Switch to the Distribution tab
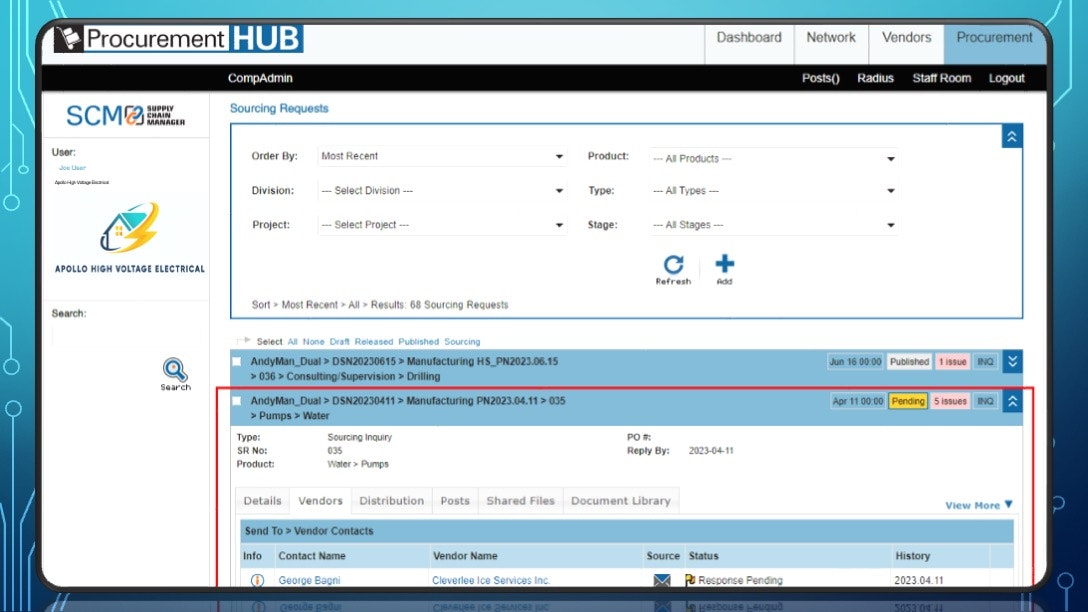The image size is (1088, 612). tap(391, 500)
